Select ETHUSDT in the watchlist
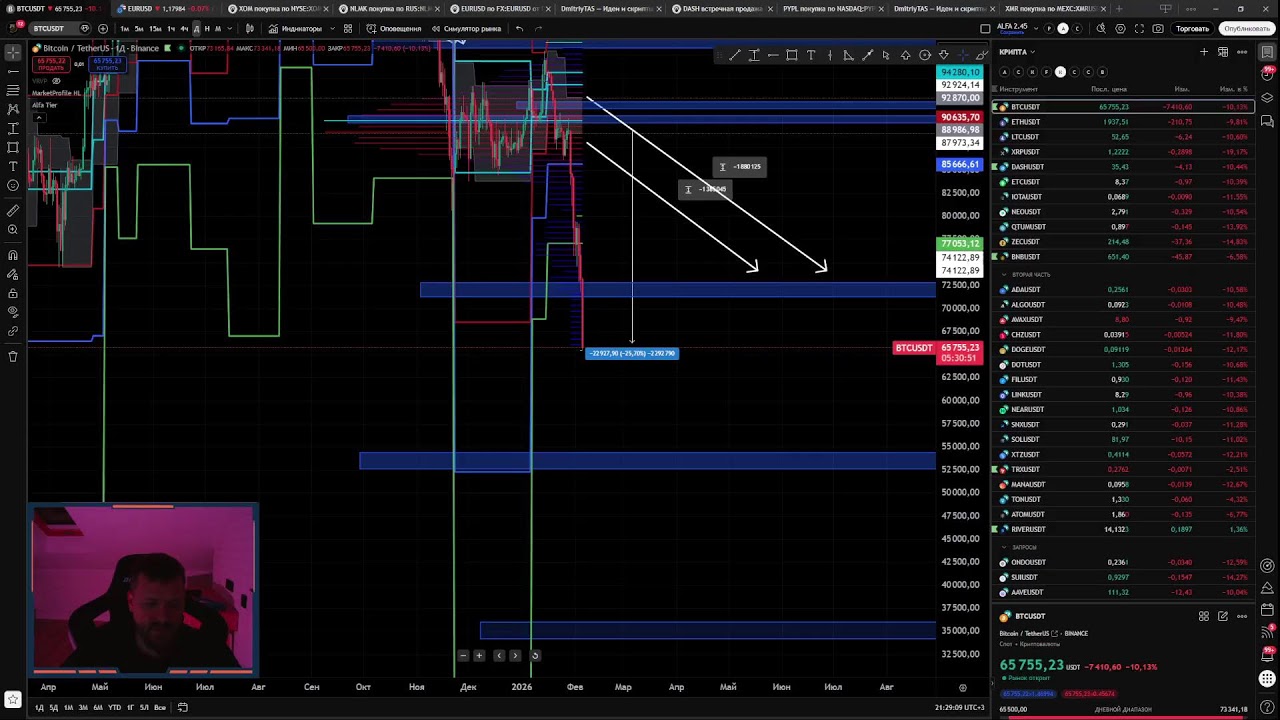Screen dimensions: 1280x720 [1122, 122]
